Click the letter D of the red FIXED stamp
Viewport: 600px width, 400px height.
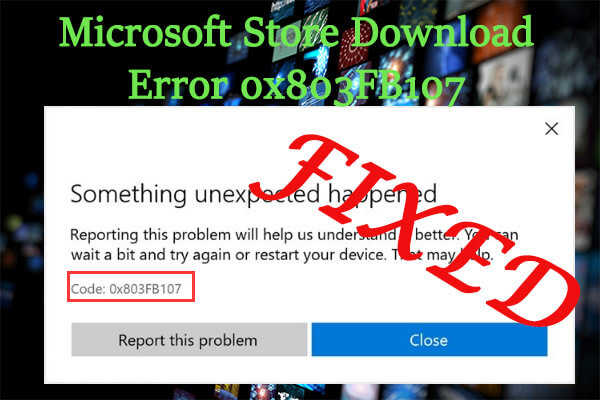point(532,293)
